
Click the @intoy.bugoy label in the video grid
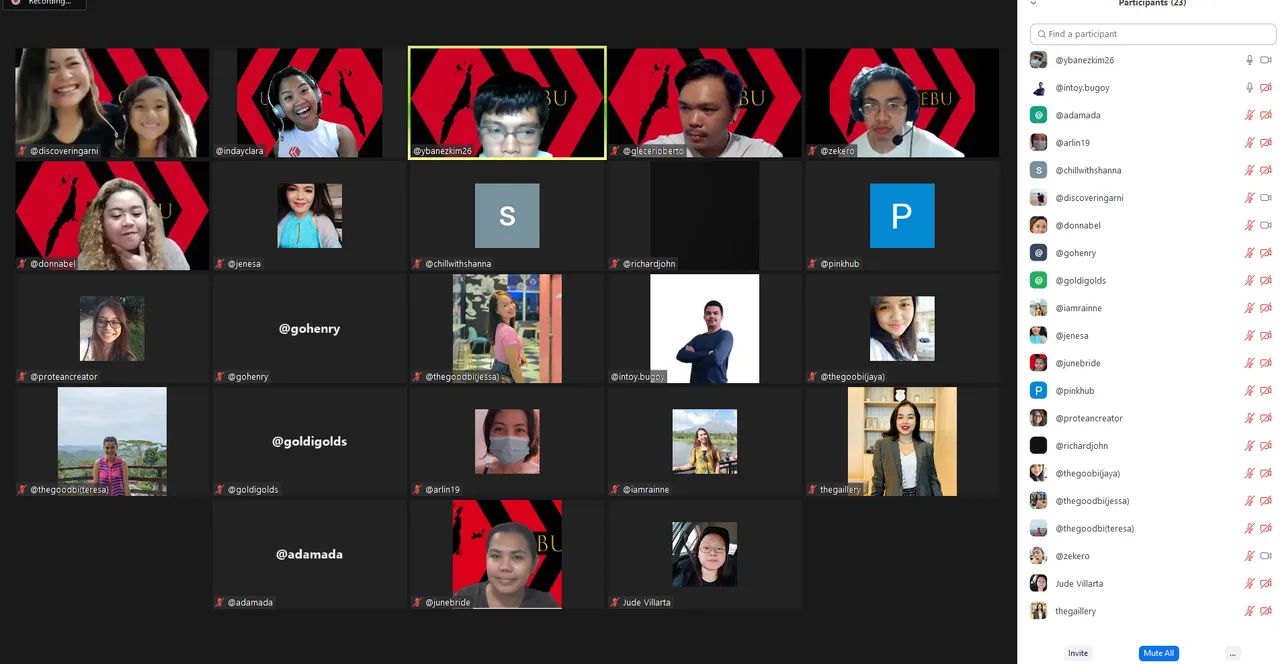pyautogui.click(x=638, y=377)
